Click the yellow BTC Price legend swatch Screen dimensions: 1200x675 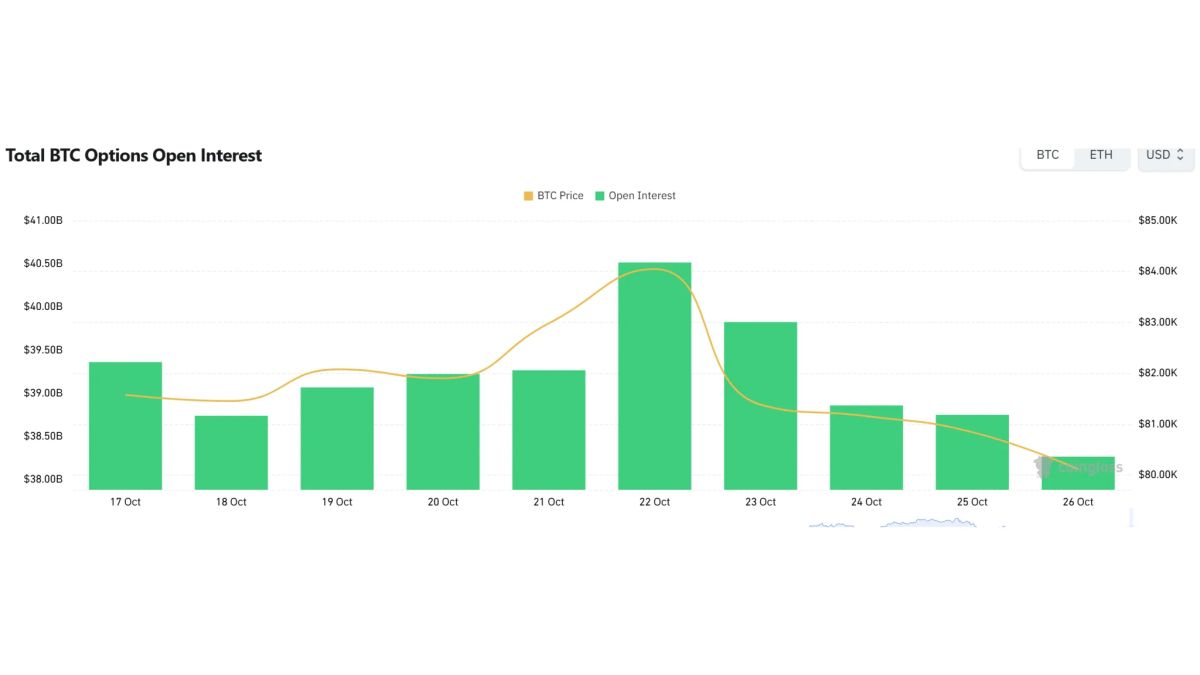[528, 196]
